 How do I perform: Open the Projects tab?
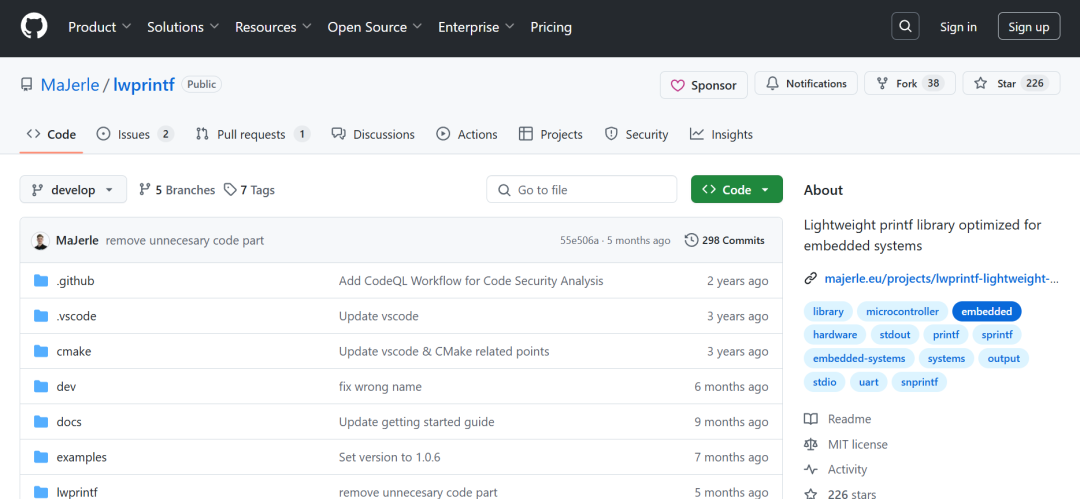pos(550,134)
